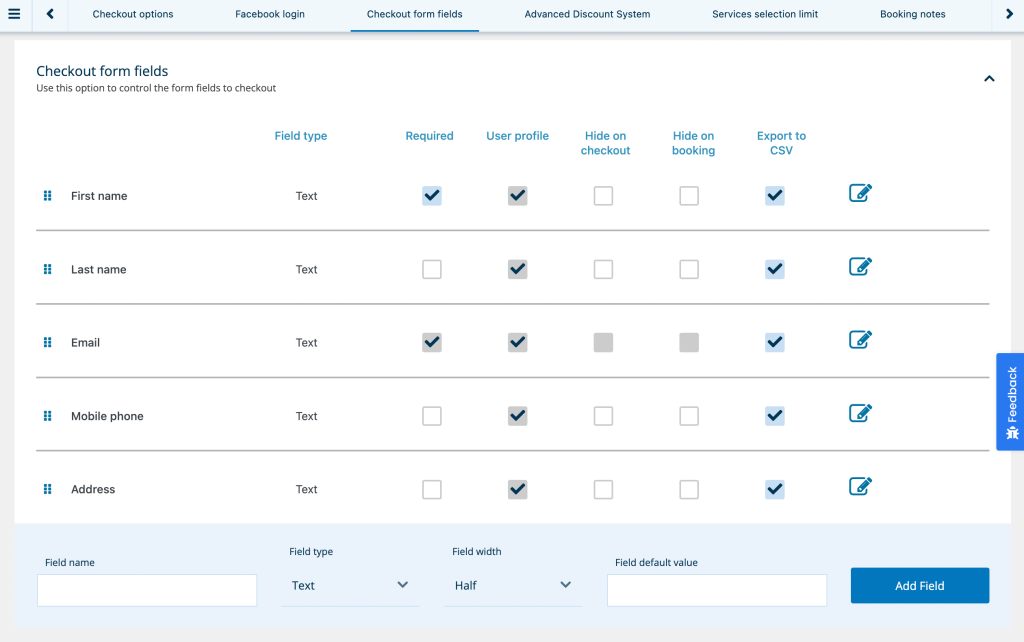
Task: Open the edit icon for First name field
Action: 860,195
